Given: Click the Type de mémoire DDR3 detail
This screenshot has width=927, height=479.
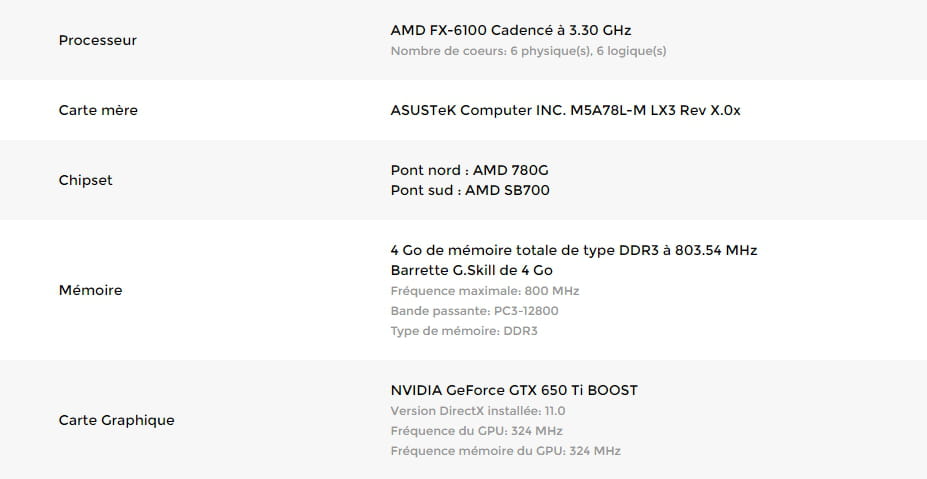Looking at the screenshot, I should pyautogui.click(x=463, y=331).
